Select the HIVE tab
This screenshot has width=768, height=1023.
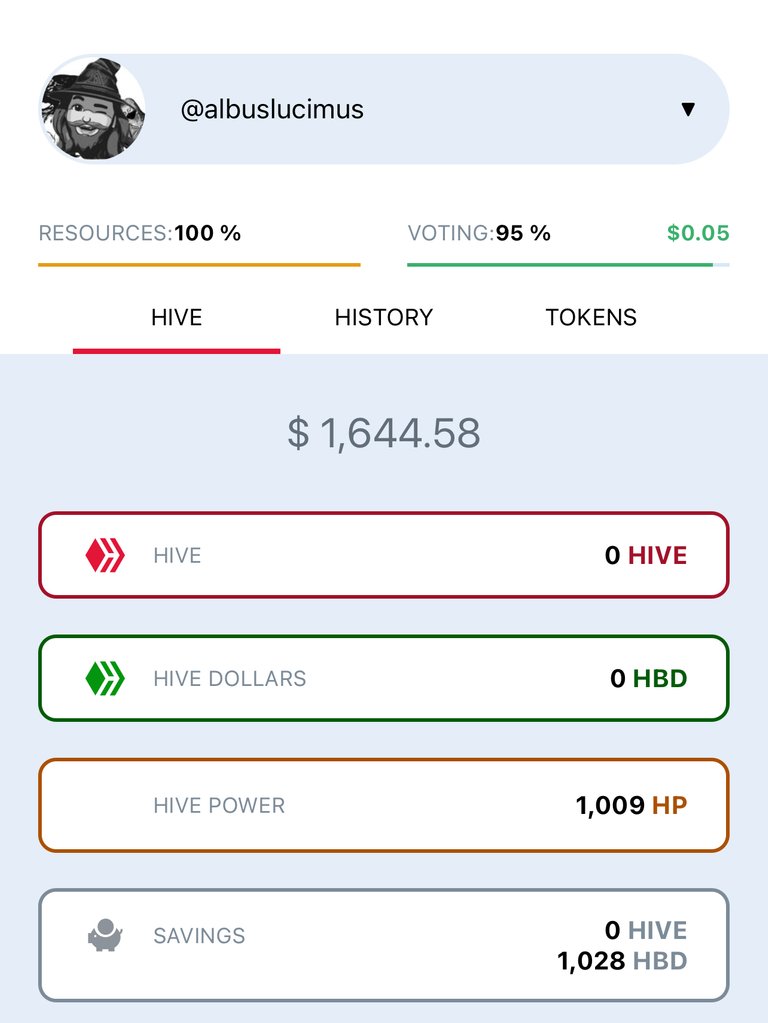177,317
